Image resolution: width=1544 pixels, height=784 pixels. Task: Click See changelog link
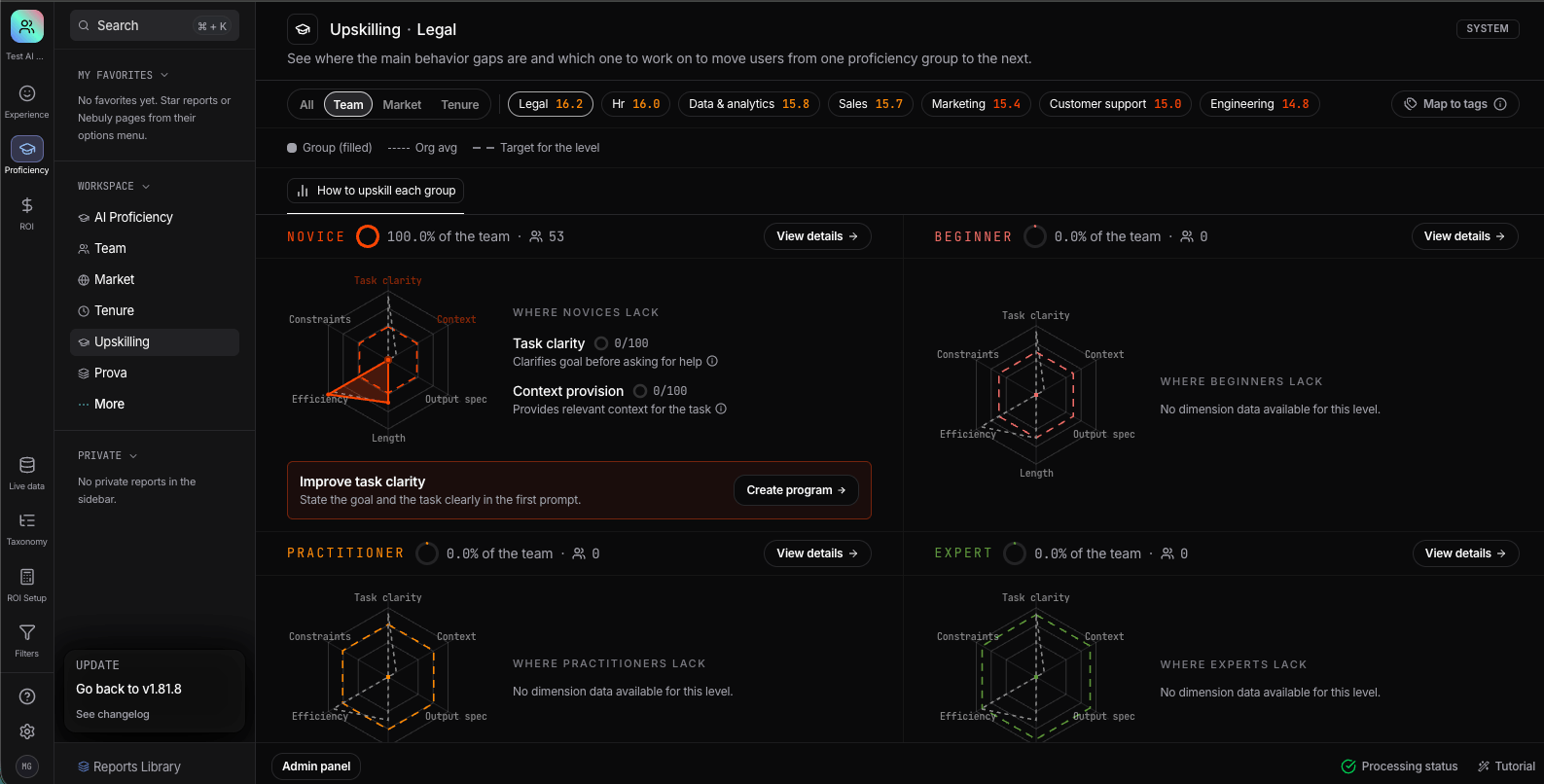(x=113, y=714)
